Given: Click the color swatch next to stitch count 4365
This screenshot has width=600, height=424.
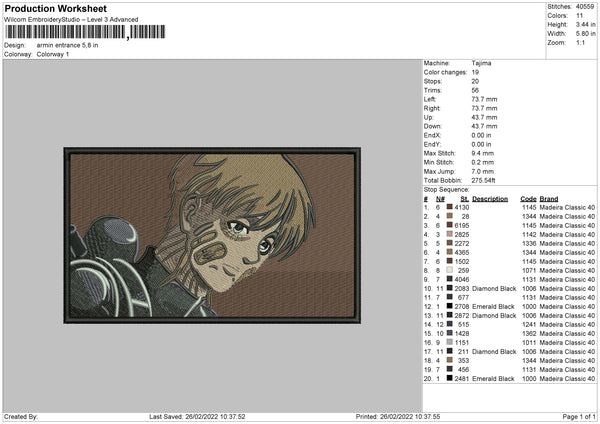Looking at the screenshot, I should (x=450, y=252).
